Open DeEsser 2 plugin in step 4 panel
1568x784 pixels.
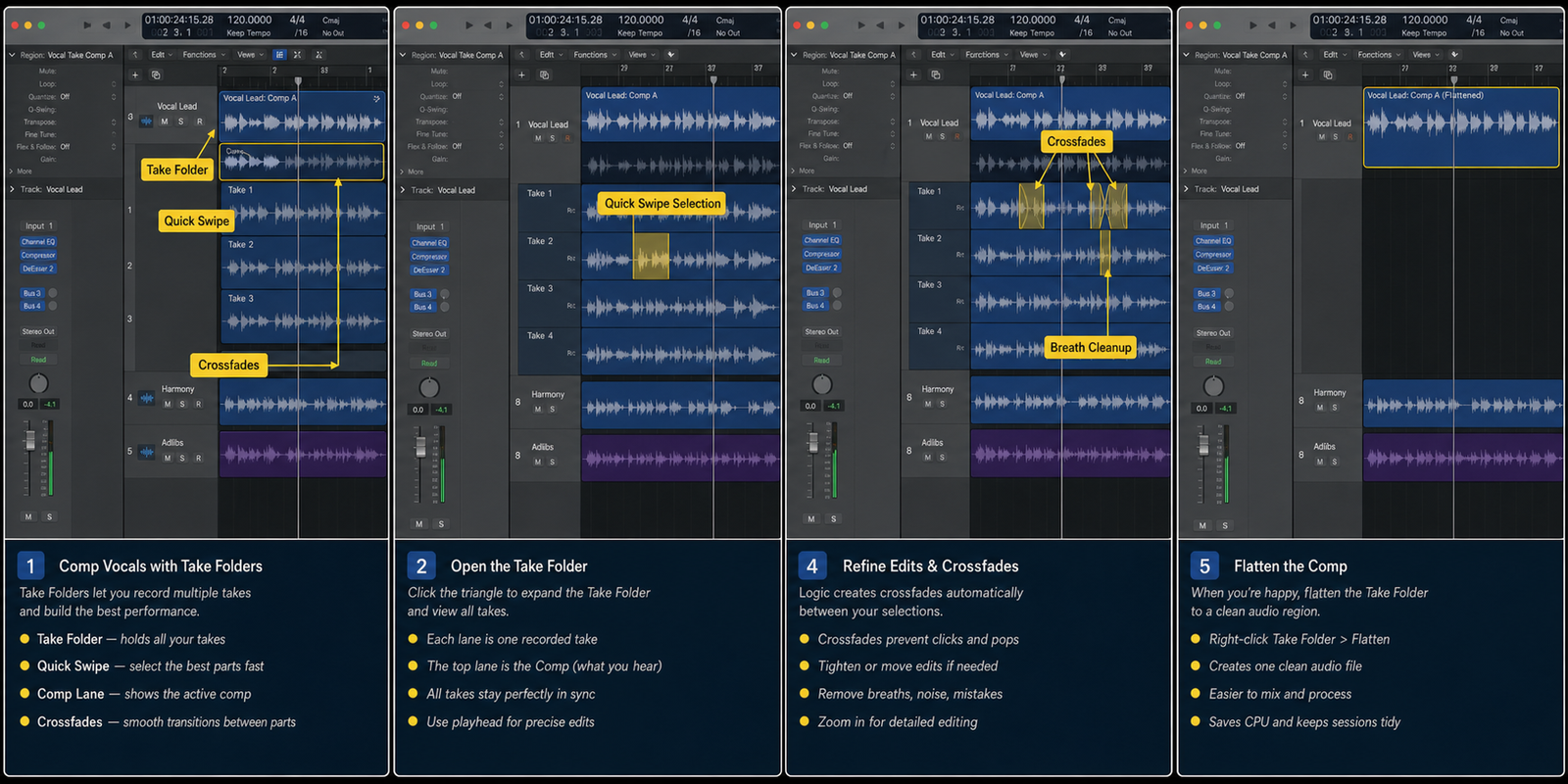point(820,268)
